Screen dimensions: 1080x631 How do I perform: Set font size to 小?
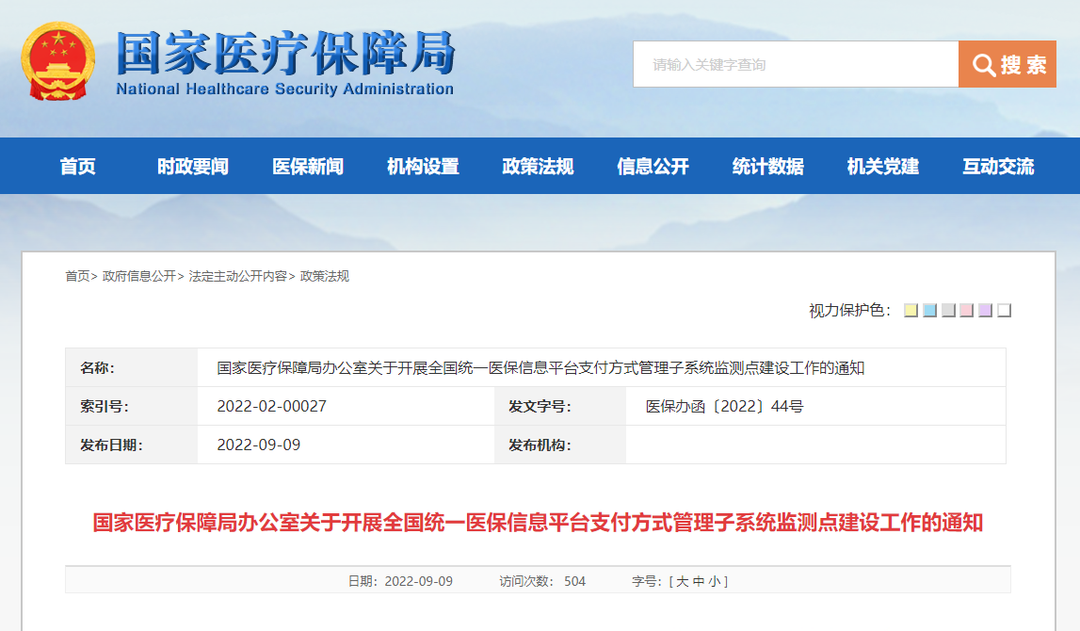point(715,581)
